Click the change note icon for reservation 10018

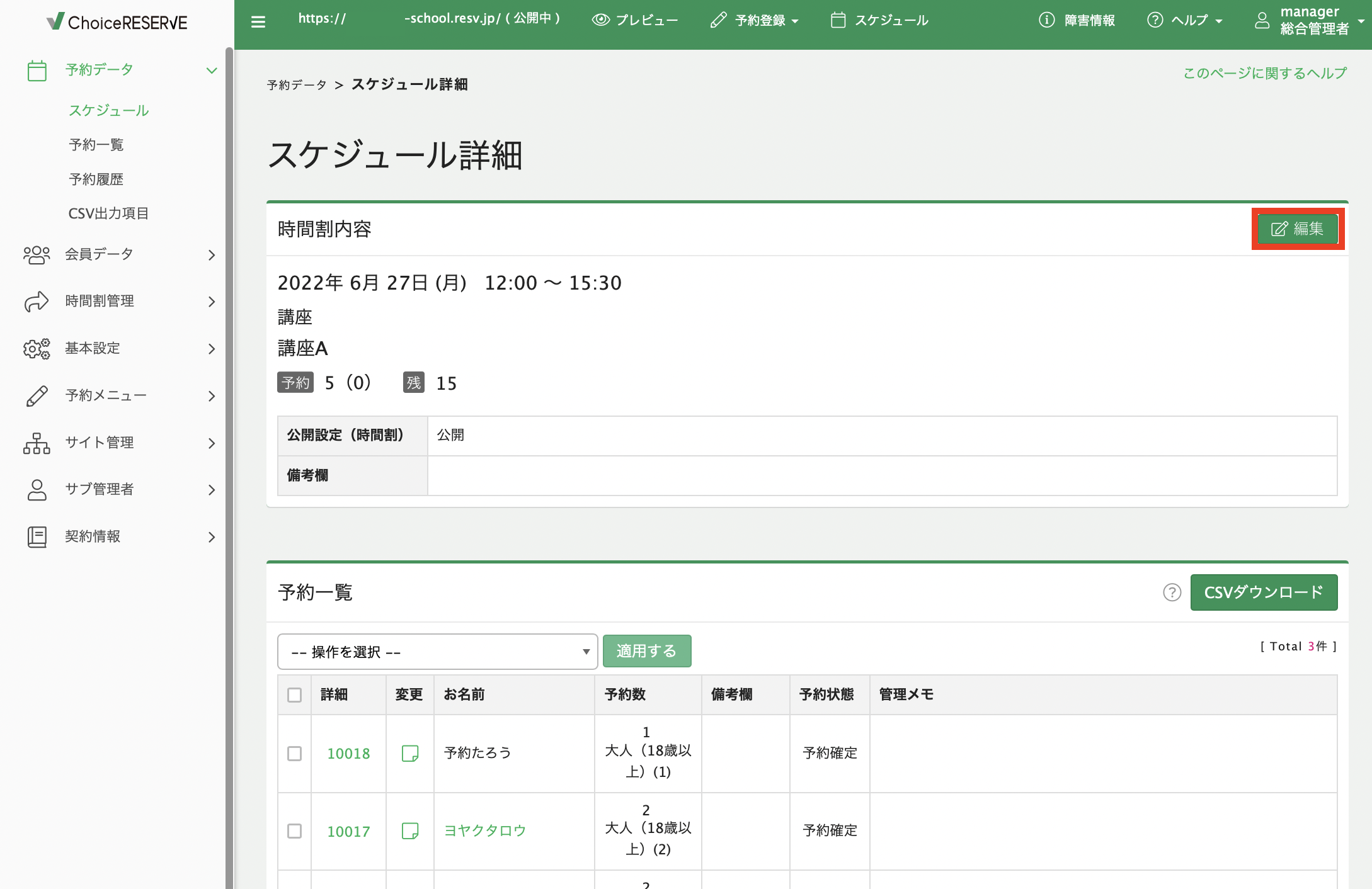click(x=410, y=753)
